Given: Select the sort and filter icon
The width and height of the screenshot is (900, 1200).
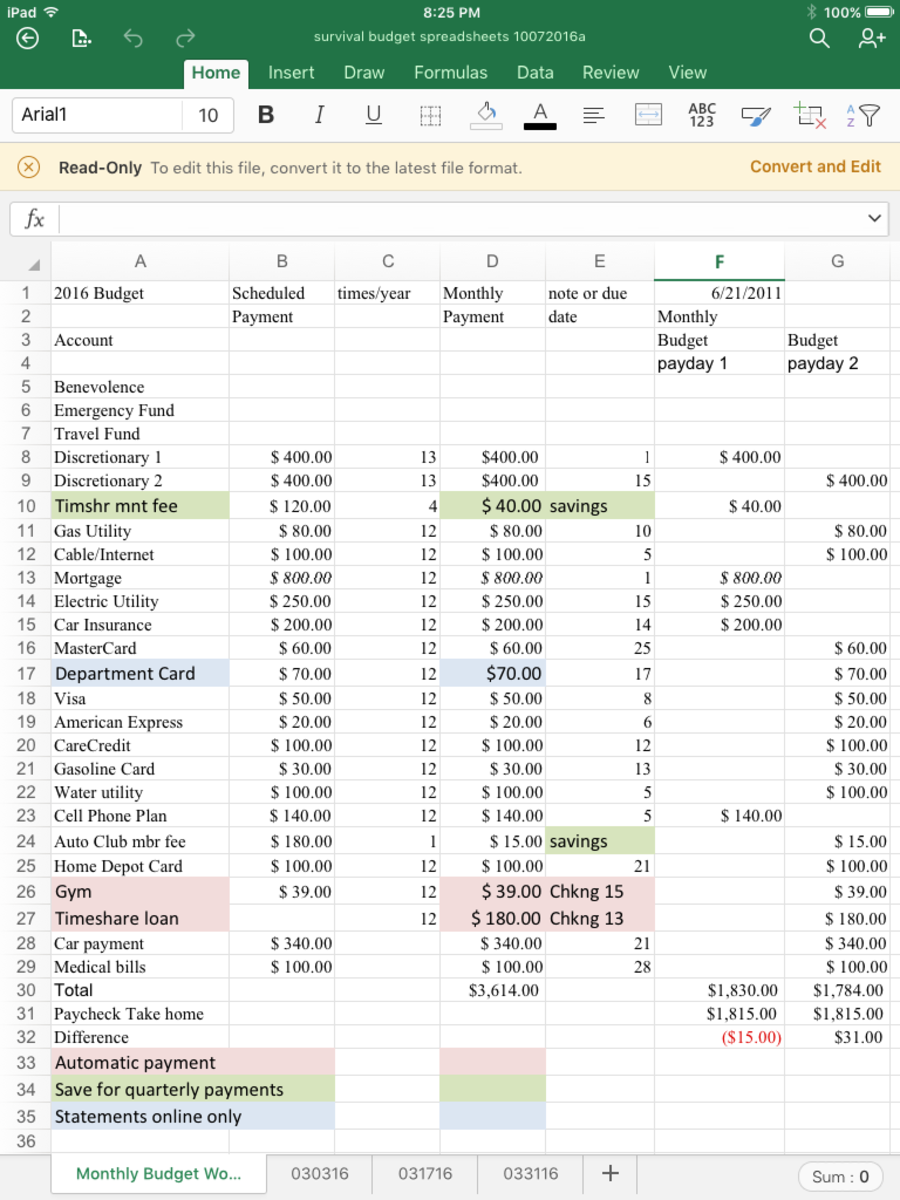Looking at the screenshot, I should point(865,116).
